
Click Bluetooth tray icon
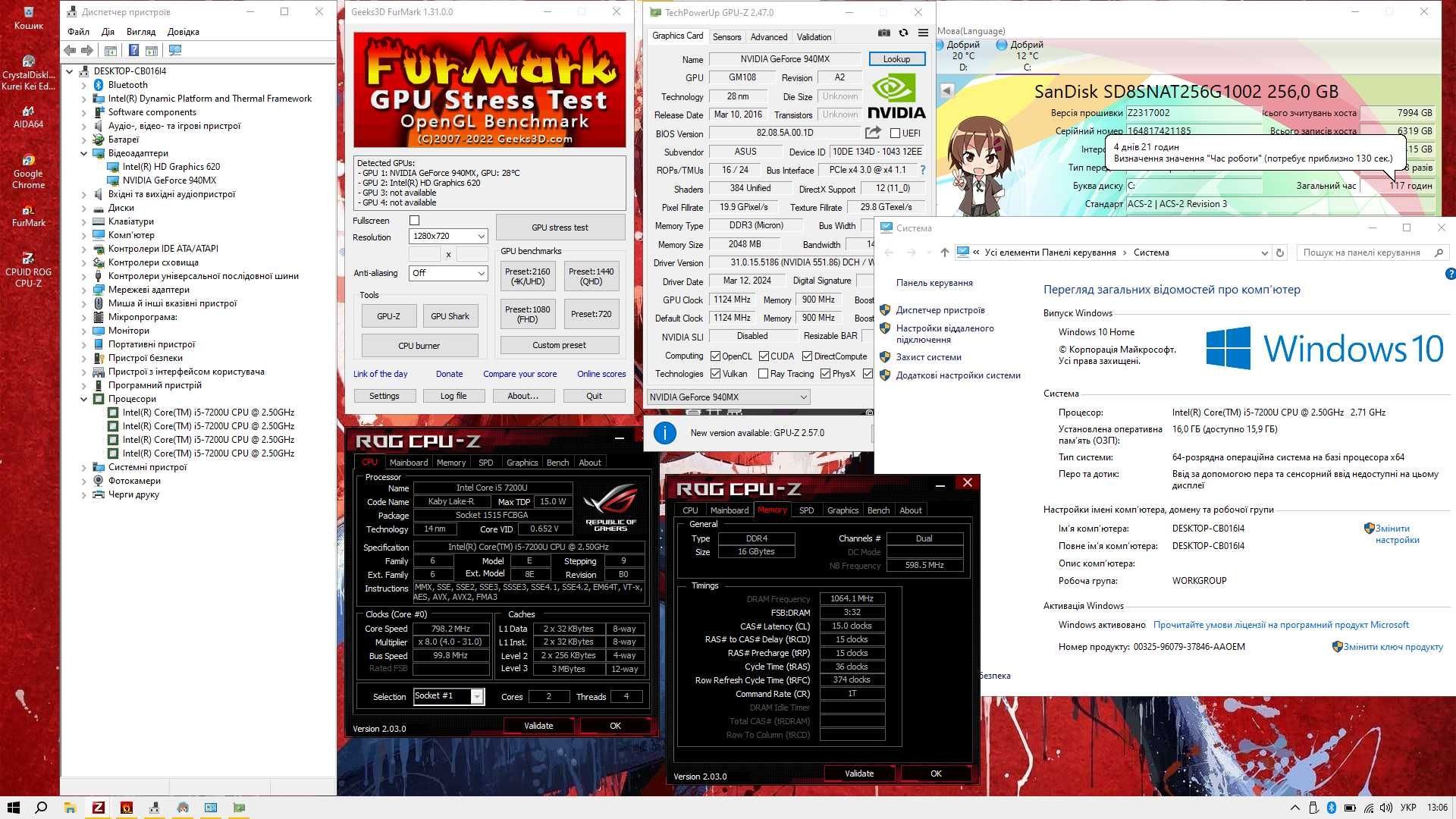[1331, 808]
